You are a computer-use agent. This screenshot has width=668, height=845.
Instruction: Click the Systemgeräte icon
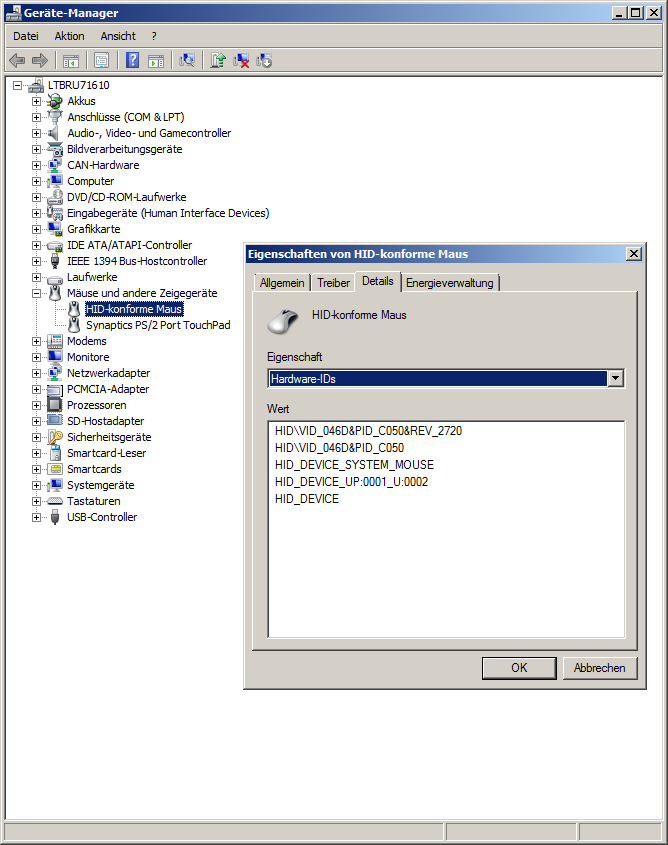pos(55,486)
